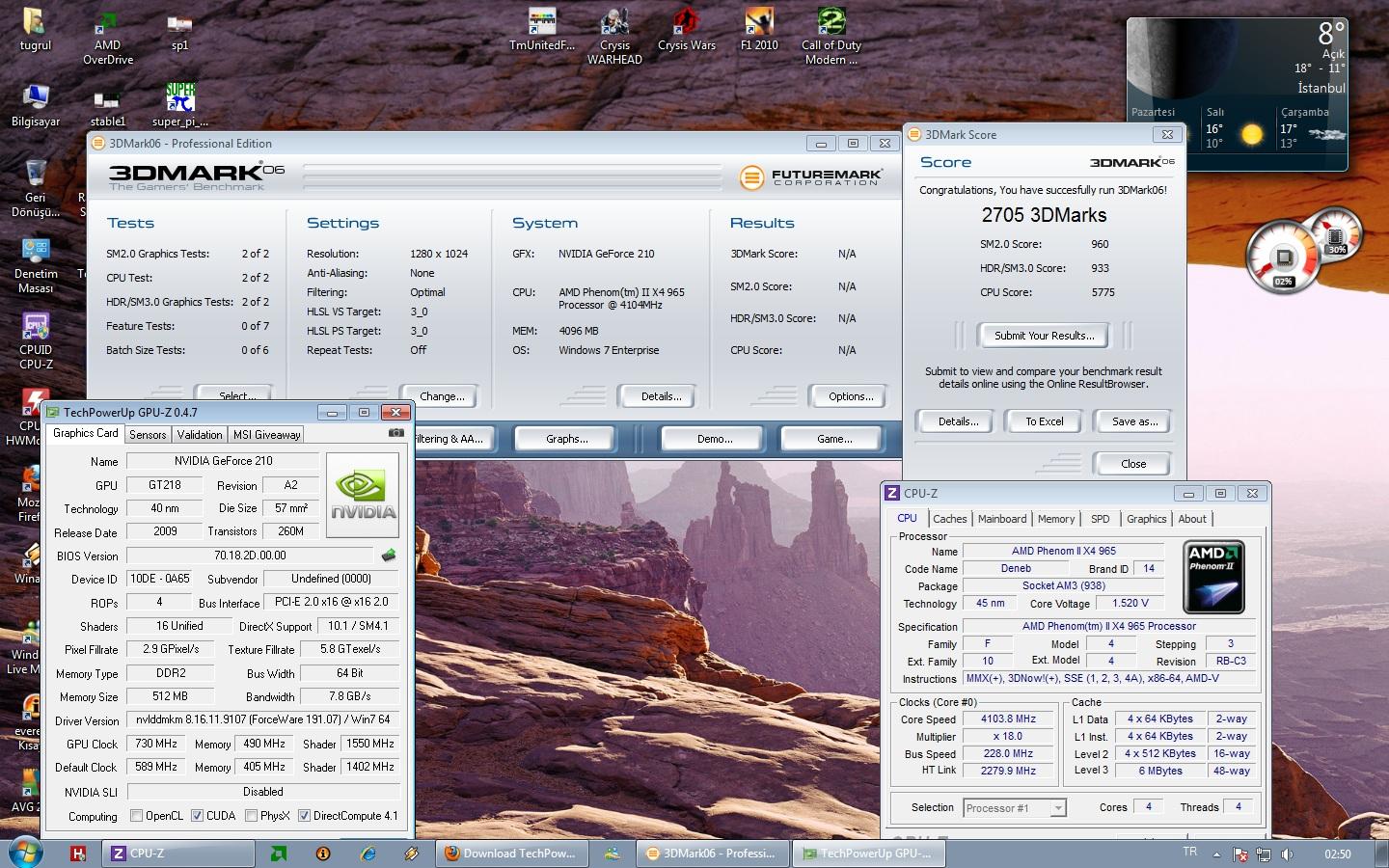Image resolution: width=1389 pixels, height=868 pixels.
Task: Launch Crysis Wars shortcut
Action: pyautogui.click(x=687, y=29)
